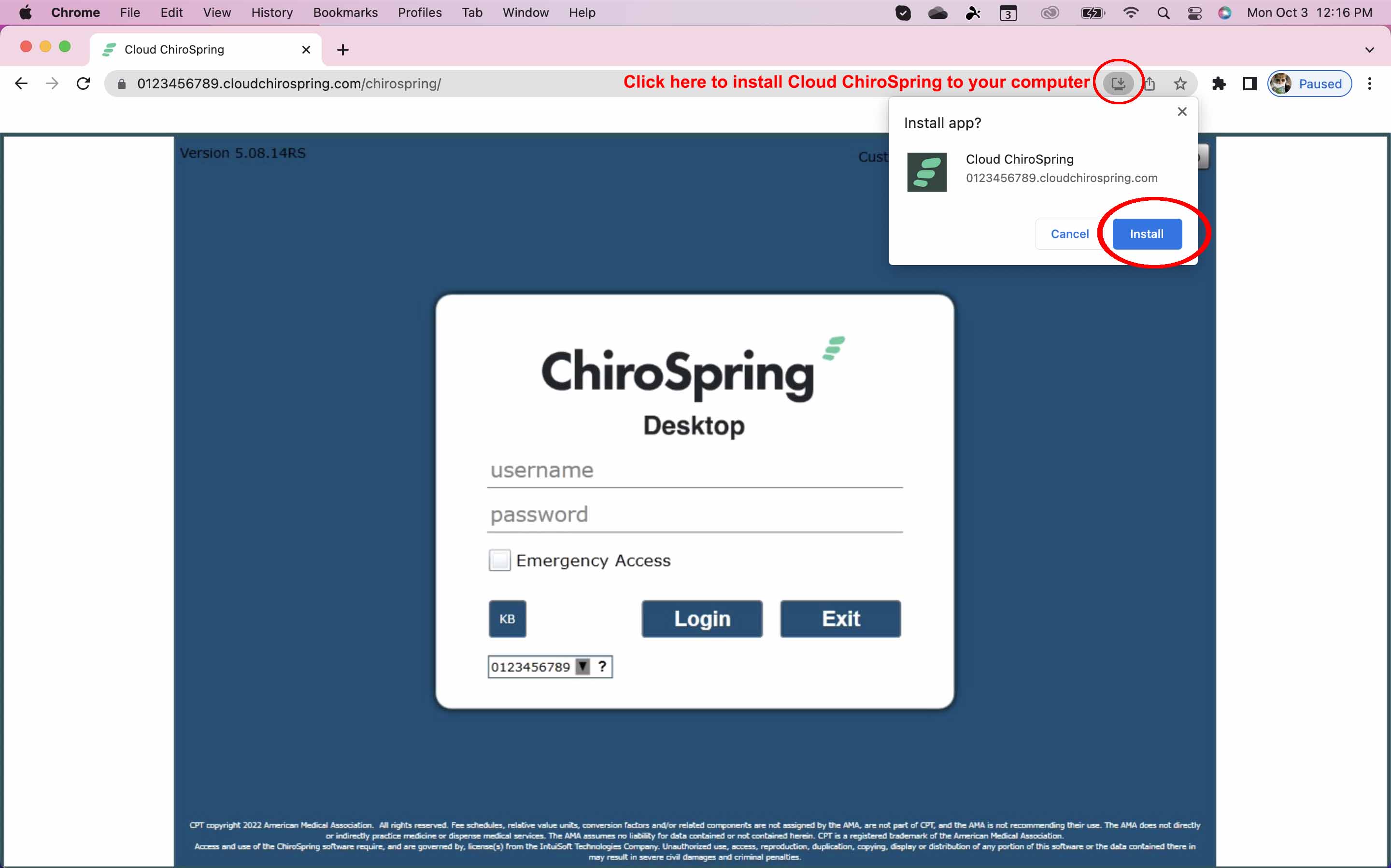Open the Tab menu
Screen dimensions: 1391x868
click(471, 13)
